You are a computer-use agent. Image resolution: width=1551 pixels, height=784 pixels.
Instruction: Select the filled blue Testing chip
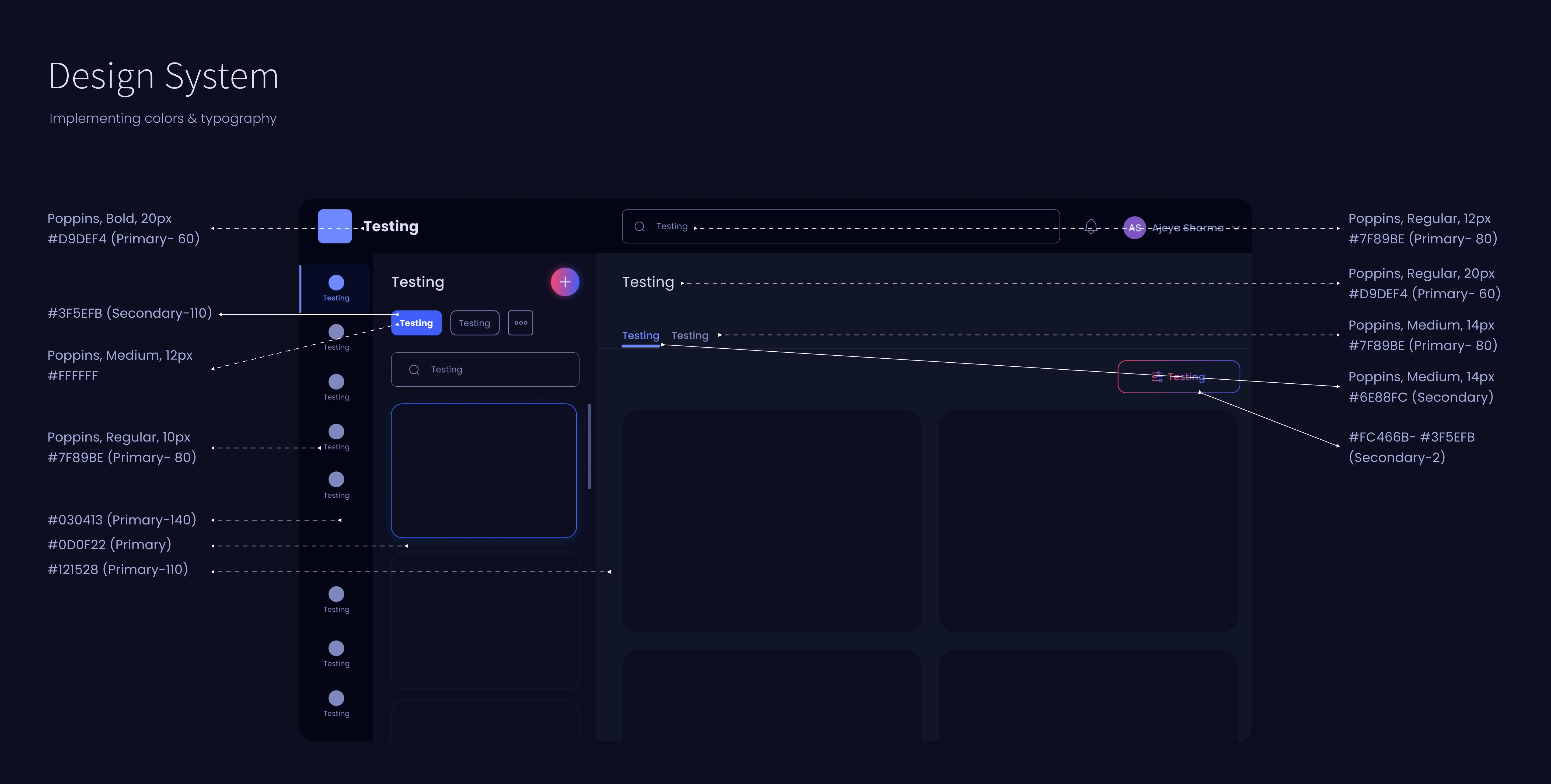(x=416, y=323)
